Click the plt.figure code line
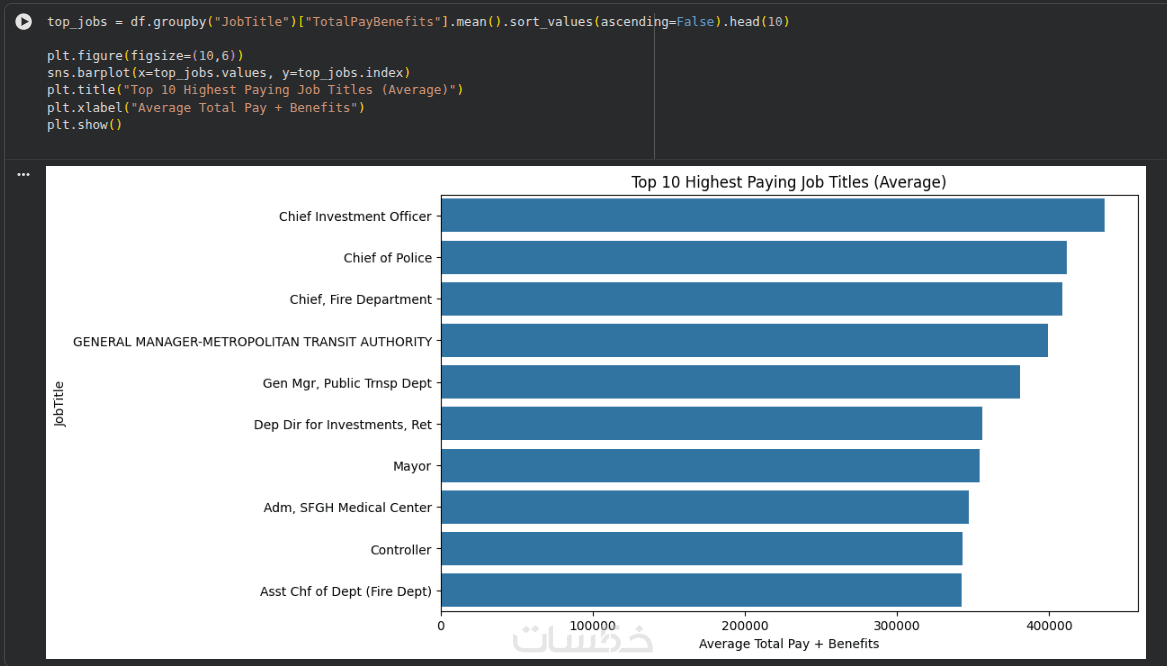Image resolution: width=1167 pixels, height=666 pixels. (145, 54)
